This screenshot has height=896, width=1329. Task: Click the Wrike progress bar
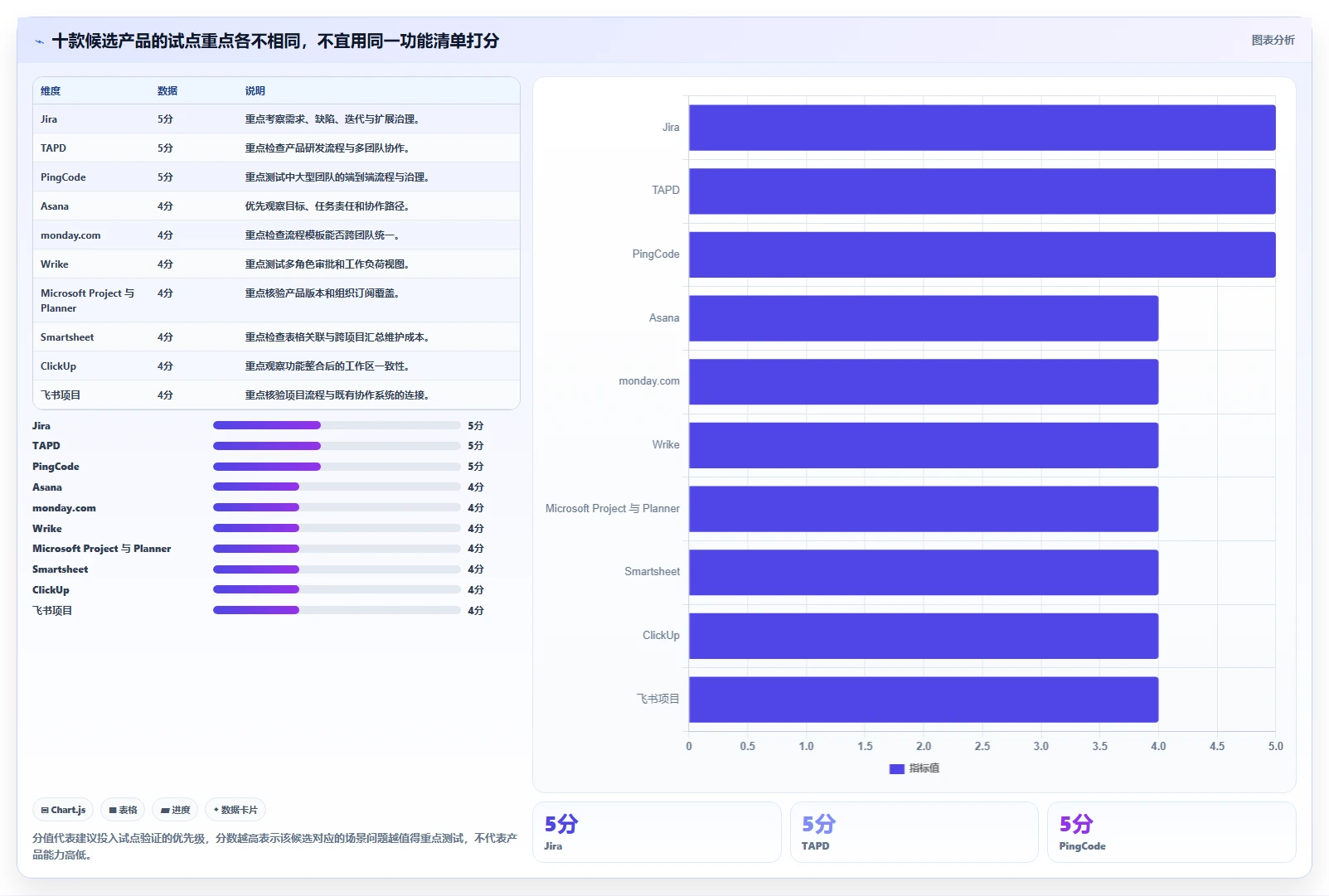[337, 528]
